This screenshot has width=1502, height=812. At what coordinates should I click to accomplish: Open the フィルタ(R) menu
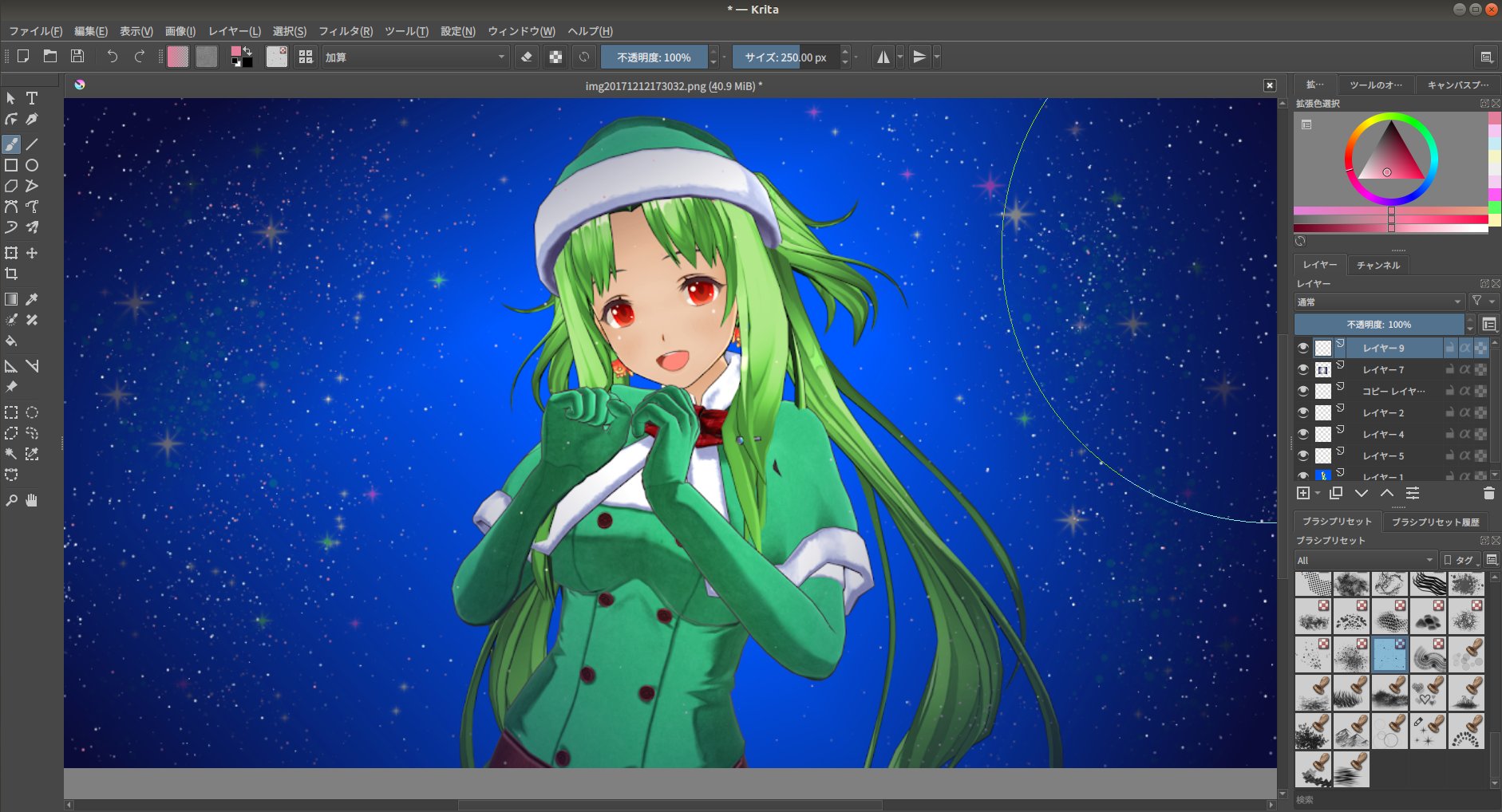click(346, 31)
